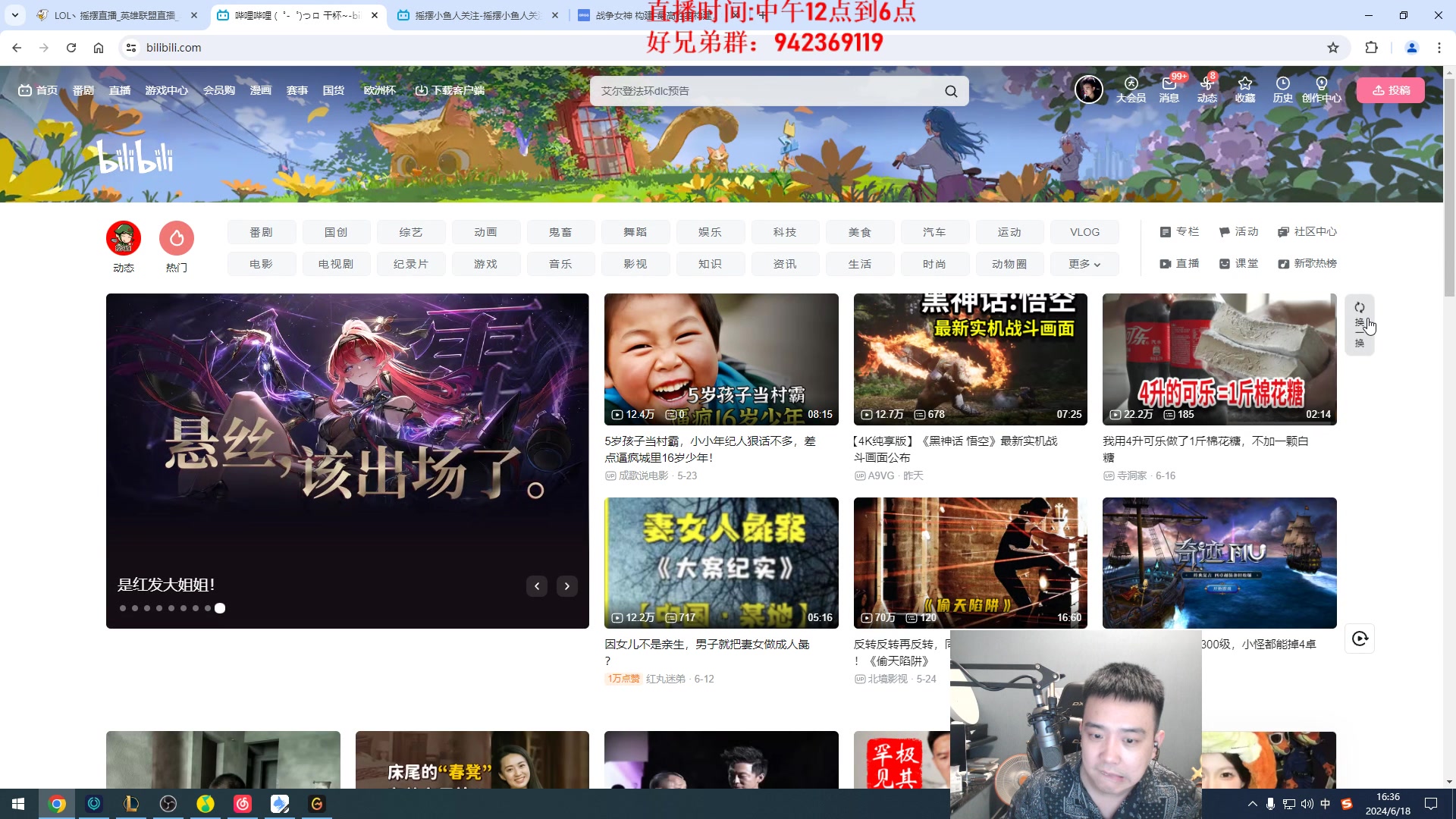Click the Chrome address bar

tap(728, 48)
